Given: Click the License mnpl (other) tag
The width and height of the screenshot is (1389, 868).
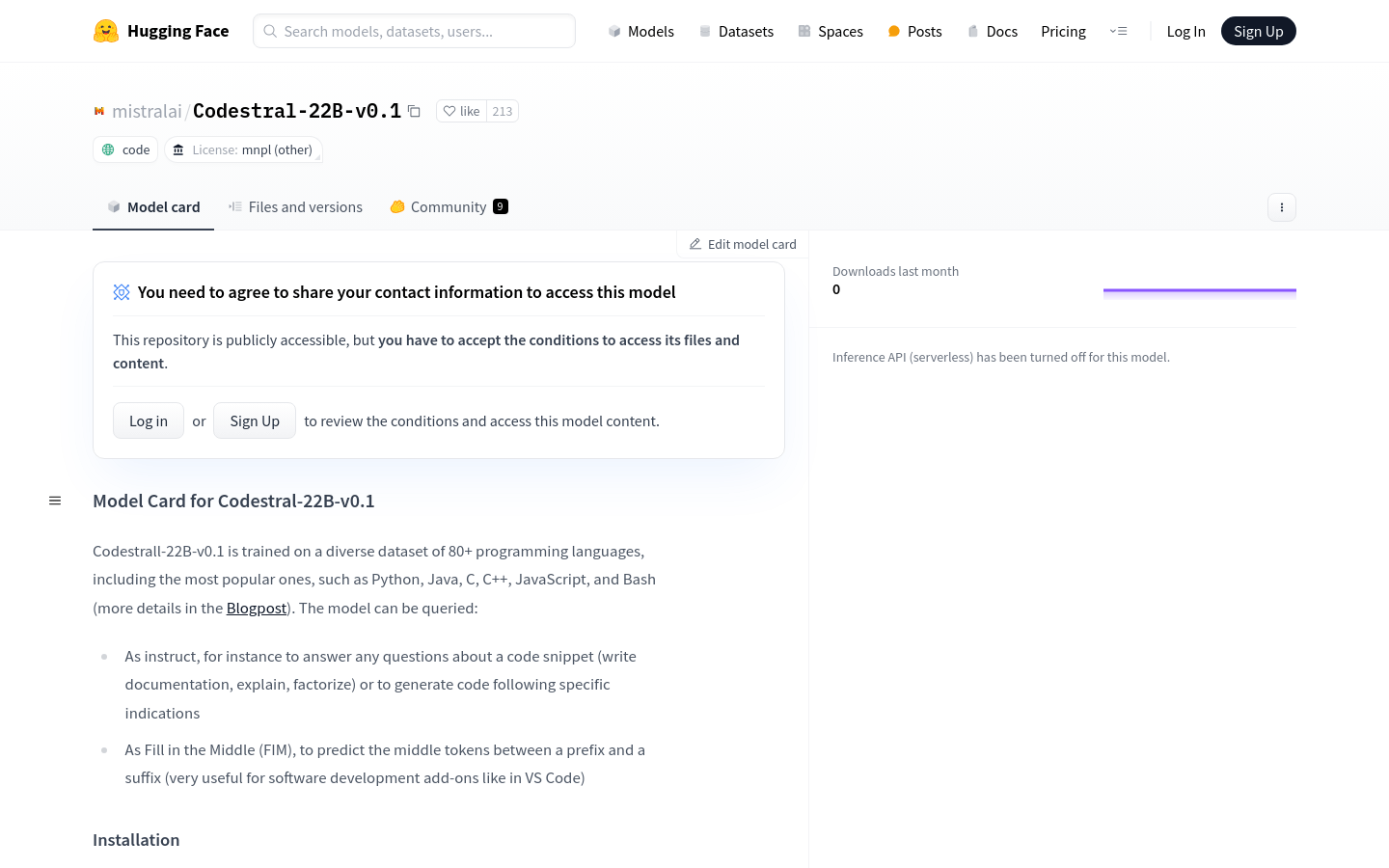Looking at the screenshot, I should (x=243, y=149).
